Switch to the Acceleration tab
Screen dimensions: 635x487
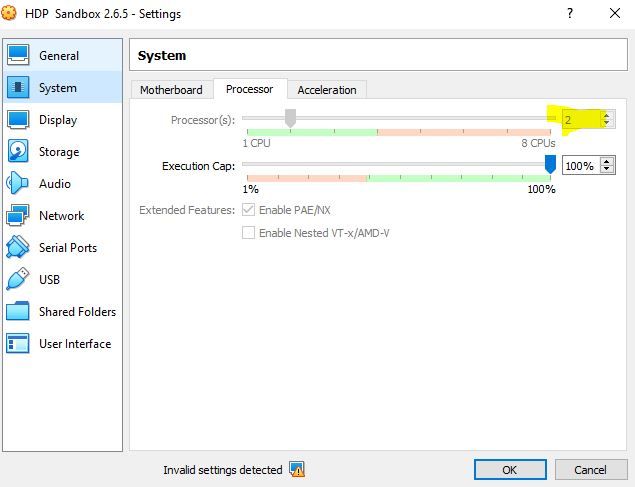(327, 90)
